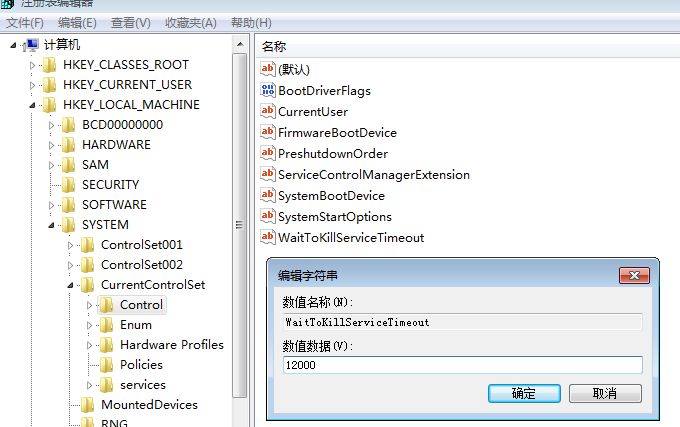Screen dimensions: 680x427
Task: Expand the services key arrow
Action: pos(90,385)
